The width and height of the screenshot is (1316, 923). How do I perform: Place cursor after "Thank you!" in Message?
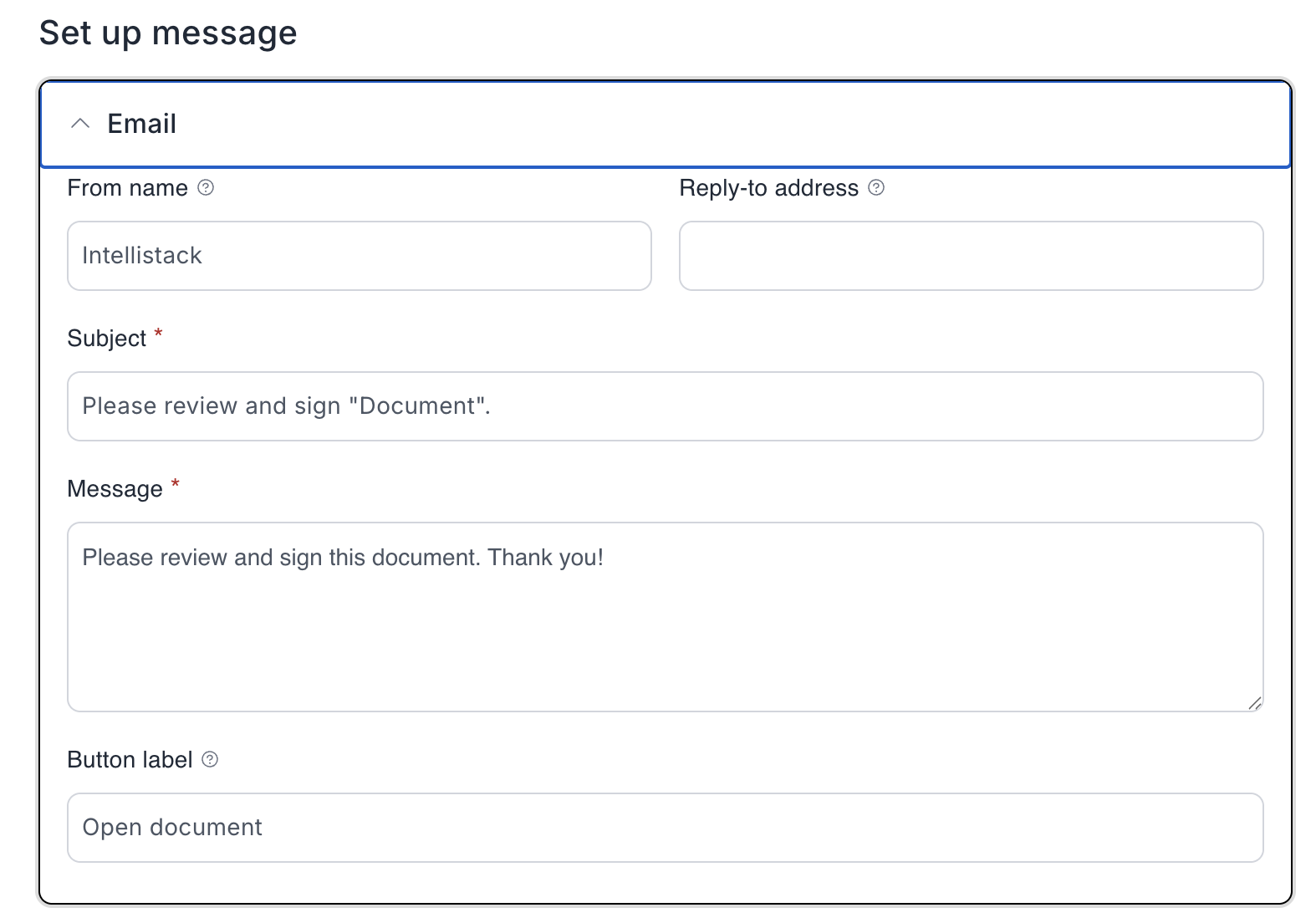click(605, 558)
